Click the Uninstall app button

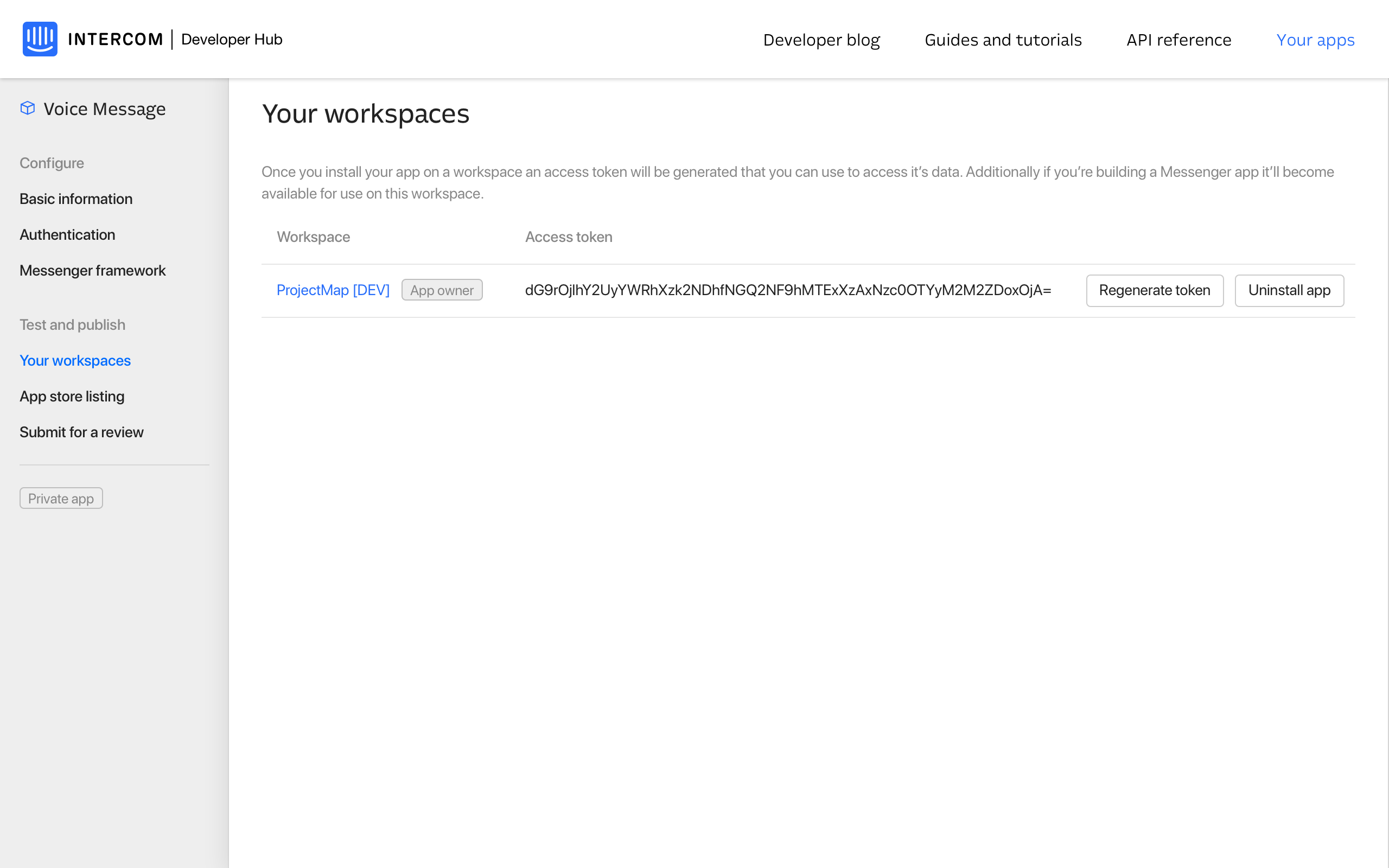(1289, 290)
